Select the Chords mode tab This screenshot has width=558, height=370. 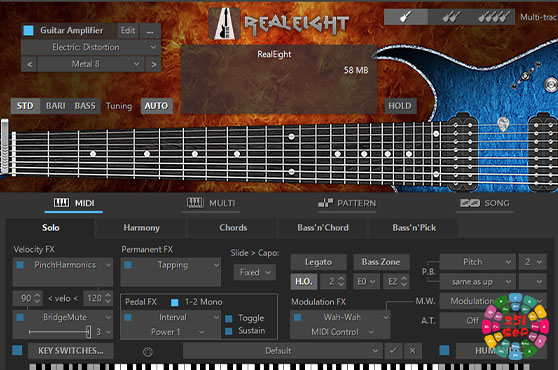(x=233, y=228)
